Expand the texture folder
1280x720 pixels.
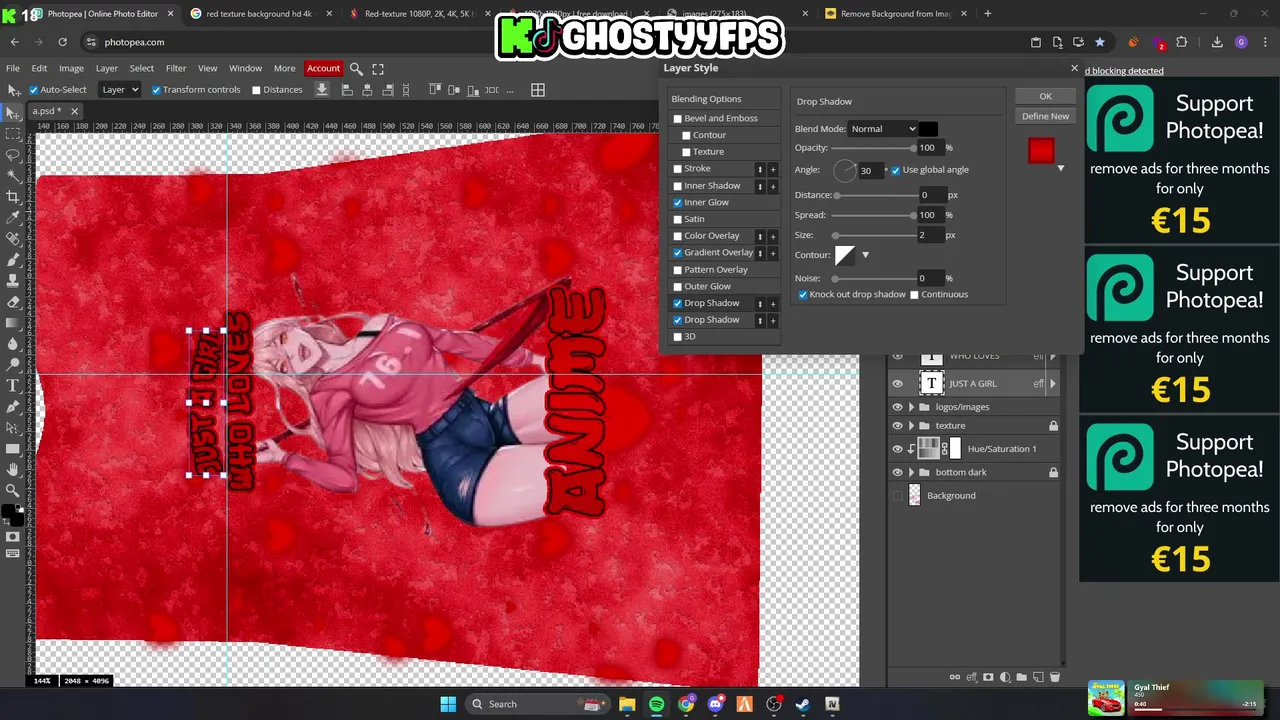911,426
